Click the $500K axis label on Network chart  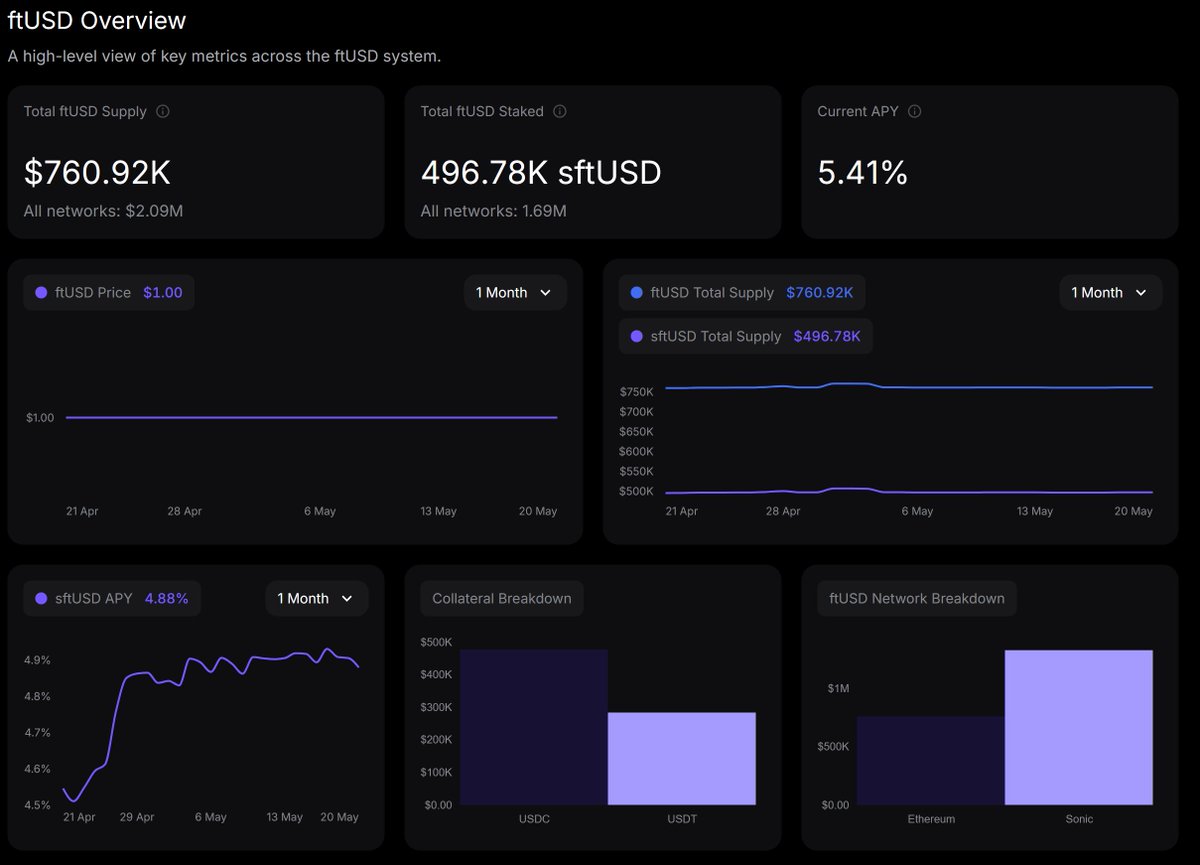click(x=832, y=746)
